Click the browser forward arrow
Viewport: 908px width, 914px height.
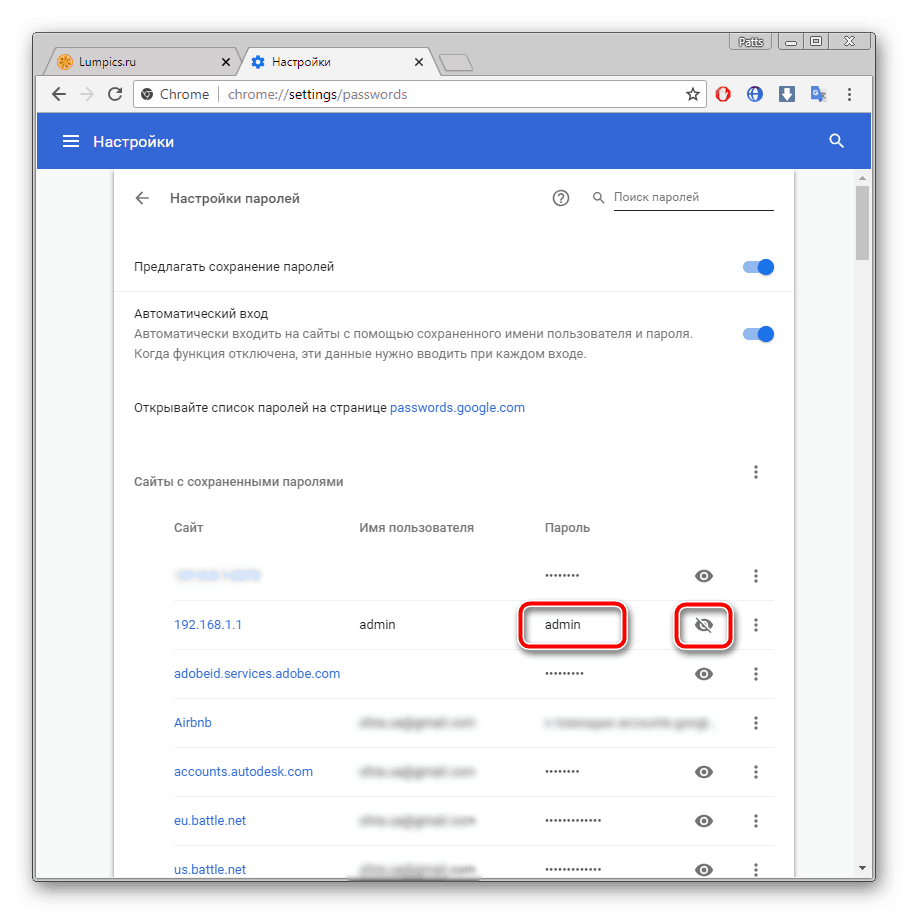pyautogui.click(x=87, y=94)
